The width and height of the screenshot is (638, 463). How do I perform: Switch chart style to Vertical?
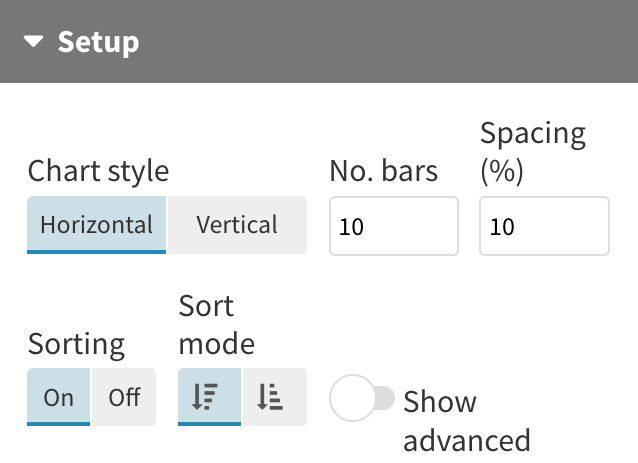(237, 225)
